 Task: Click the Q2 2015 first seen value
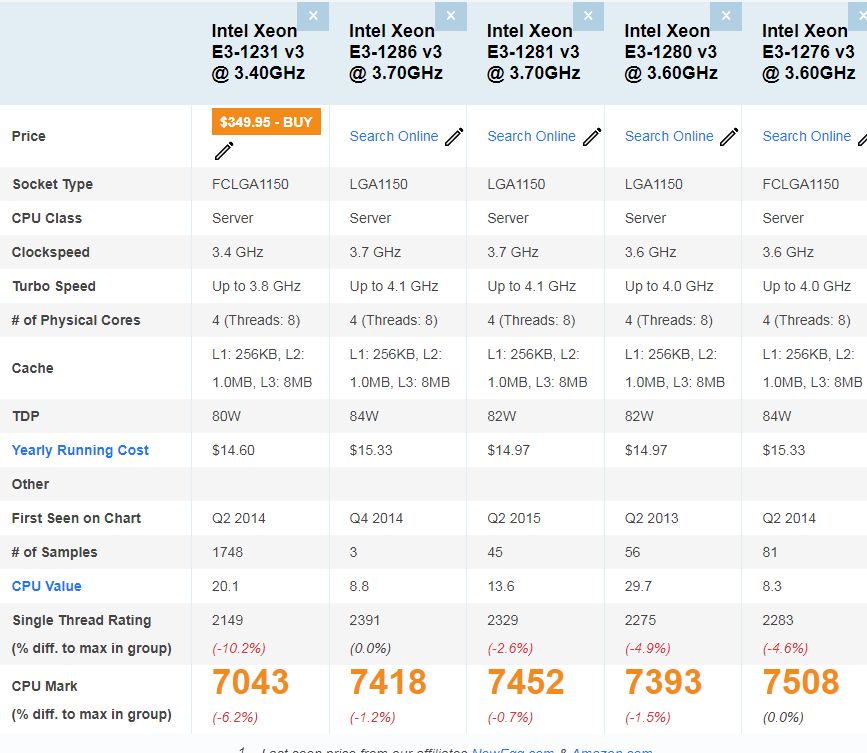click(x=514, y=518)
